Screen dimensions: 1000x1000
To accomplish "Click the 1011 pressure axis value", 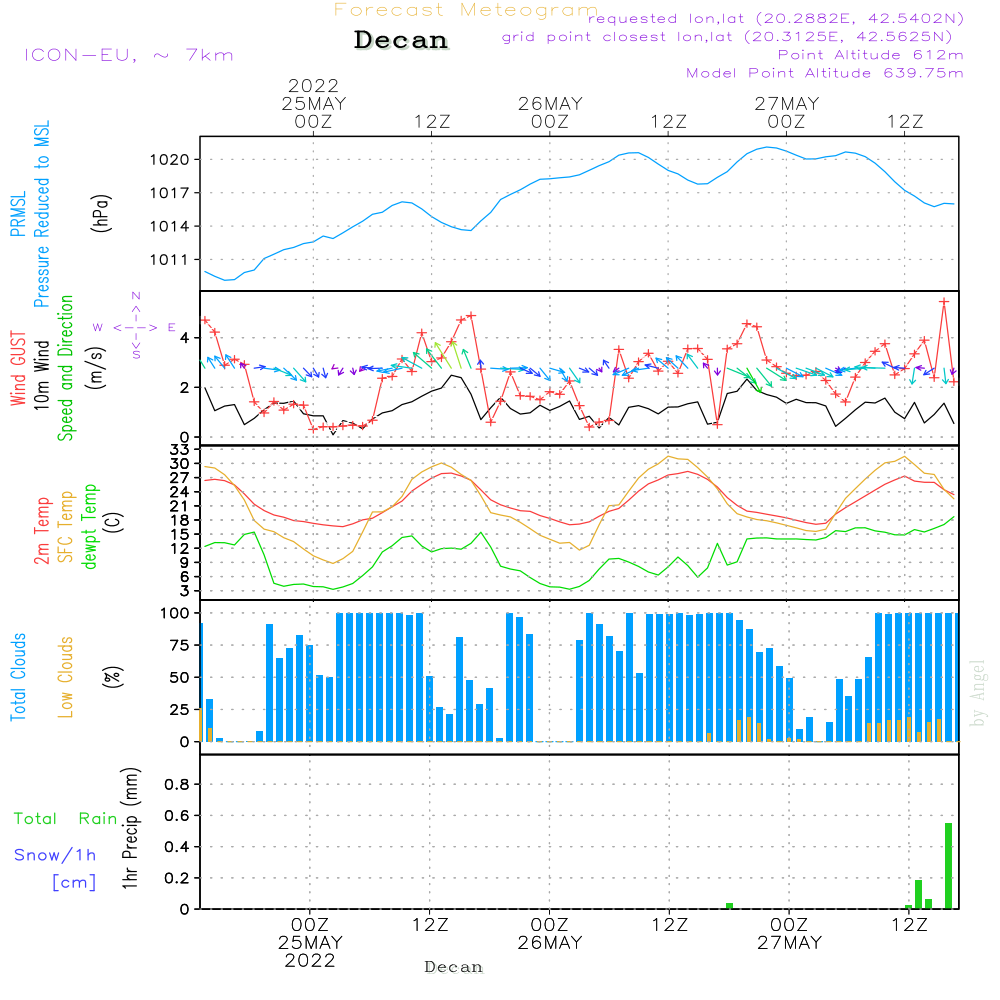I will pyautogui.click(x=170, y=260).
